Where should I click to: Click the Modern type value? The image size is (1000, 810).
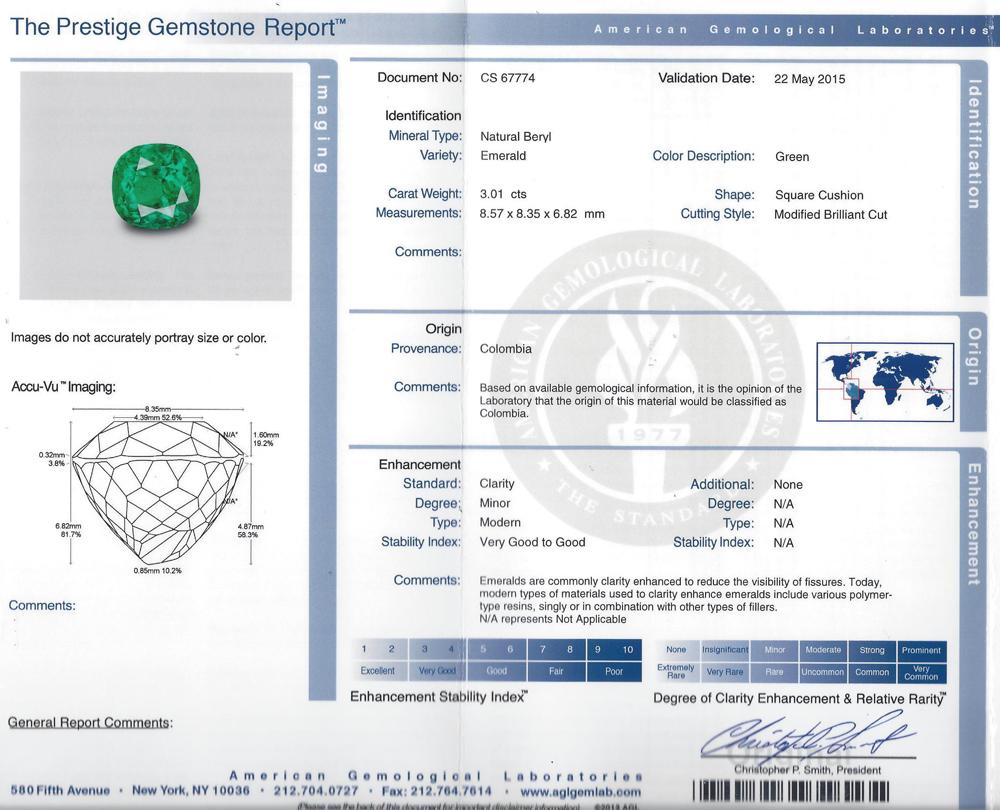[x=500, y=522]
